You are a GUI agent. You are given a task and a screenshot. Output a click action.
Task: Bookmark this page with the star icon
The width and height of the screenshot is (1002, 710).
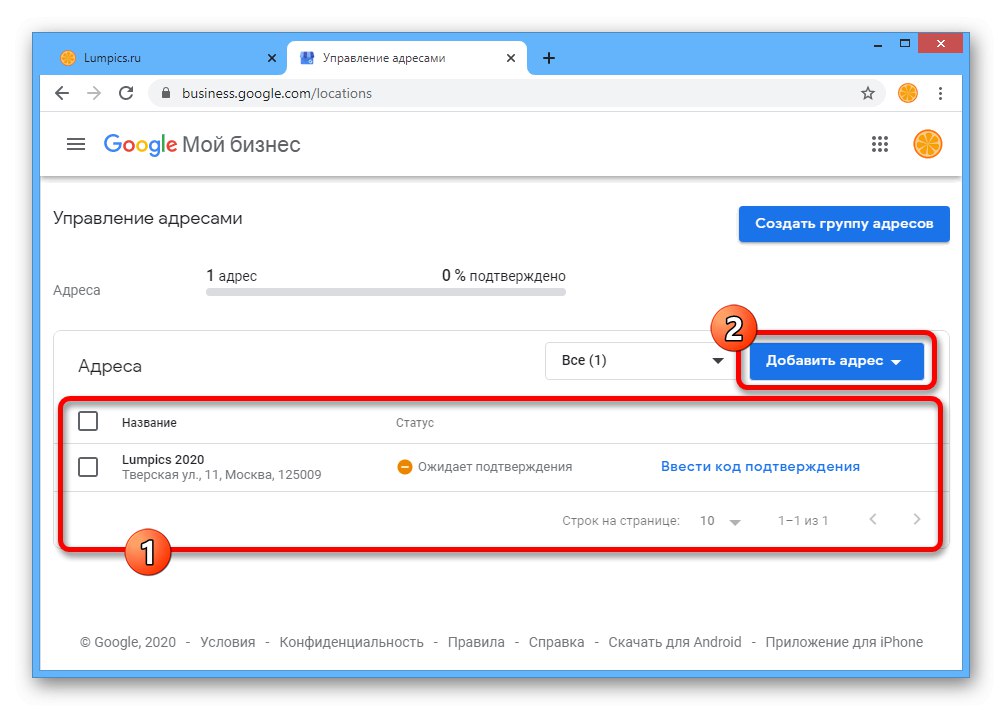tap(867, 93)
